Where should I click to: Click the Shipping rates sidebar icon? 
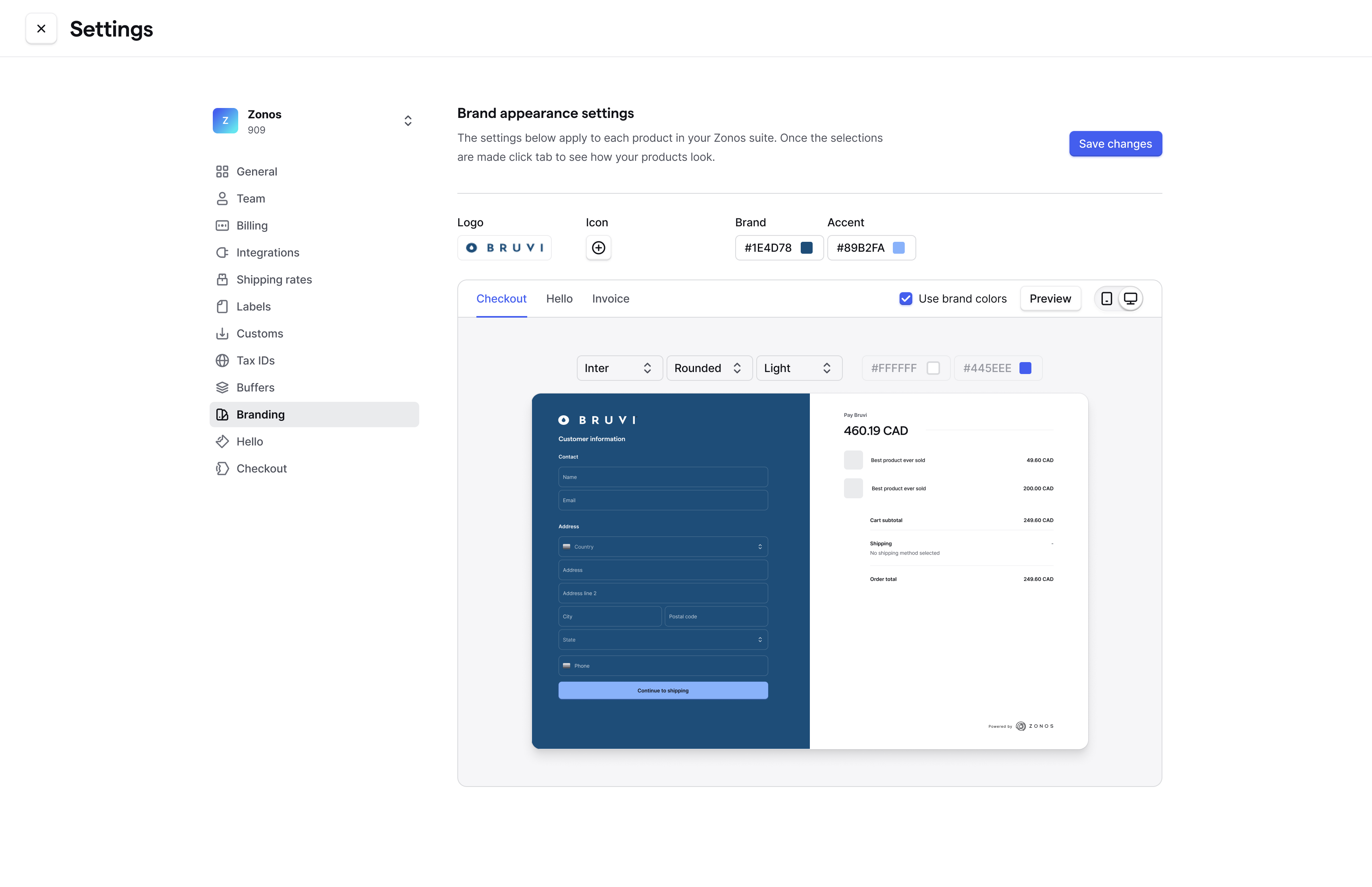click(x=221, y=279)
